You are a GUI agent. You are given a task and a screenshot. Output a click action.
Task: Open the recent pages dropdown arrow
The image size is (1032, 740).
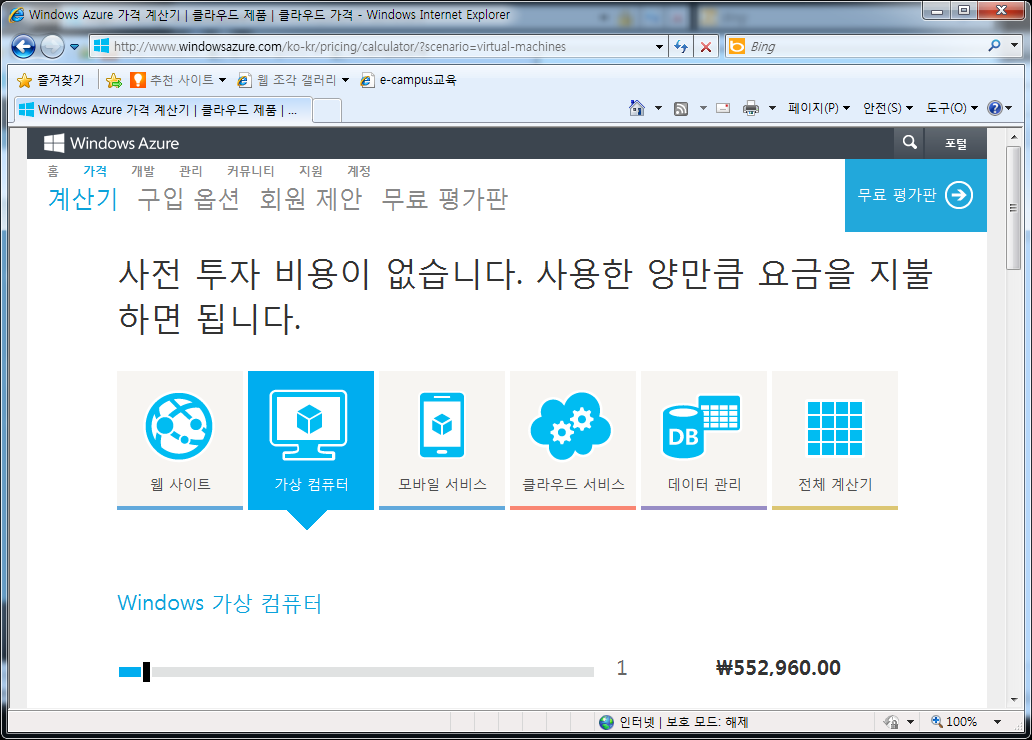tap(74, 47)
